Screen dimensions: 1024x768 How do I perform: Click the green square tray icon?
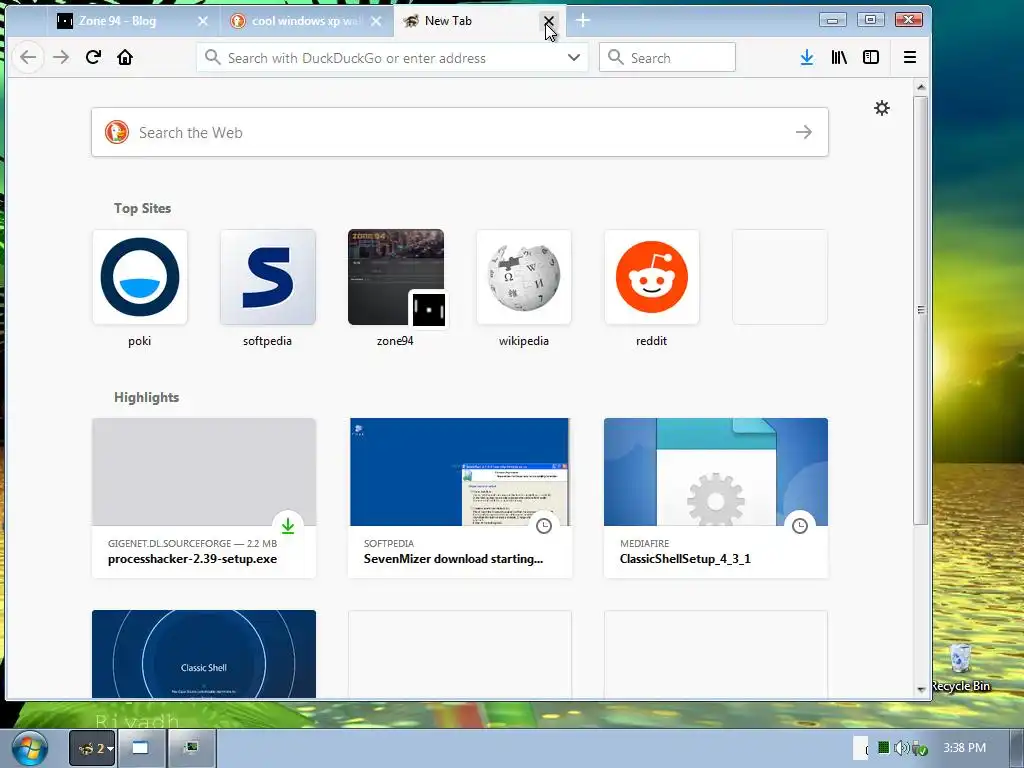pyautogui.click(x=884, y=748)
